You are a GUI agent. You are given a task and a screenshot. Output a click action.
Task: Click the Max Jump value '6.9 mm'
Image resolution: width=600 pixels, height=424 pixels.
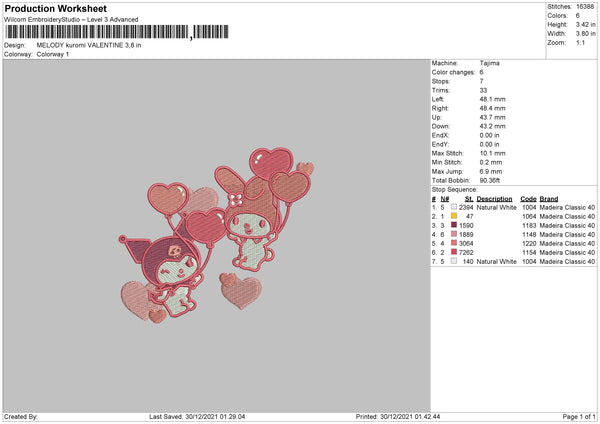[491, 171]
